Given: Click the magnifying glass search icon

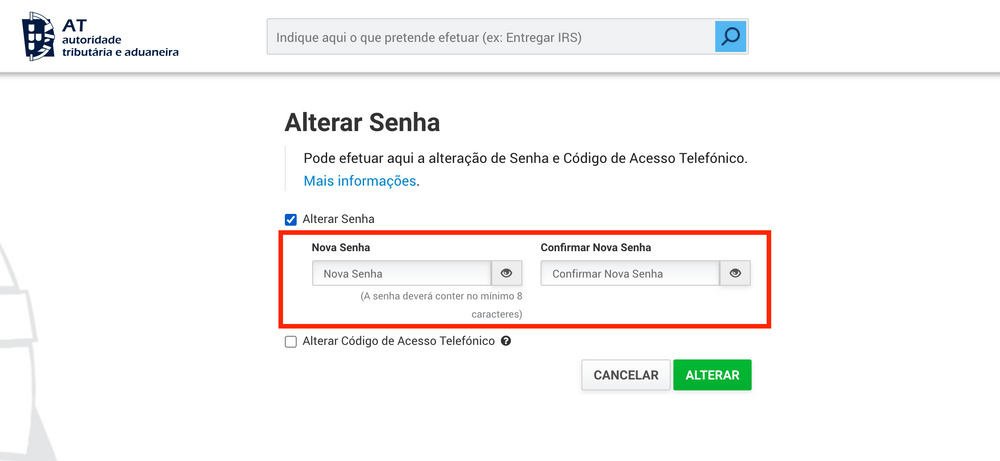Looking at the screenshot, I should click(730, 36).
